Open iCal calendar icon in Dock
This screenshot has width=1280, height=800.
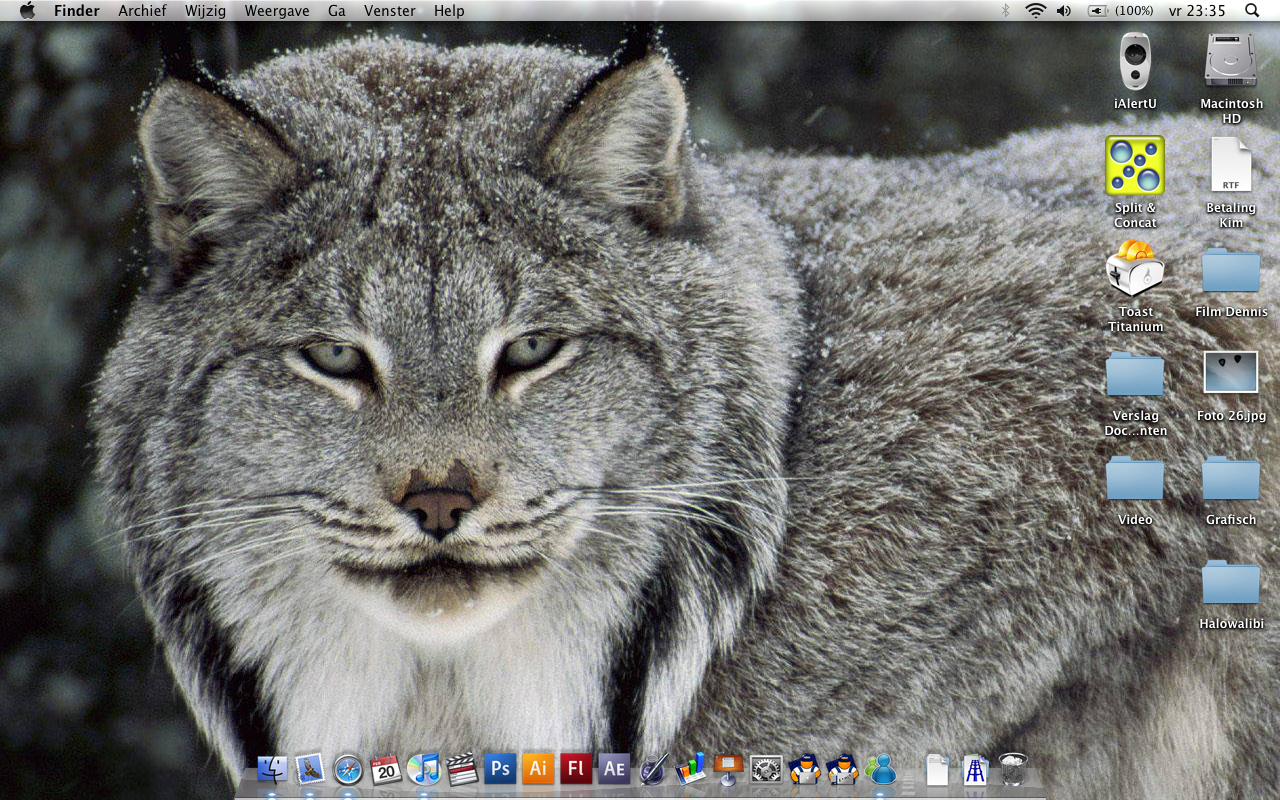(386, 769)
